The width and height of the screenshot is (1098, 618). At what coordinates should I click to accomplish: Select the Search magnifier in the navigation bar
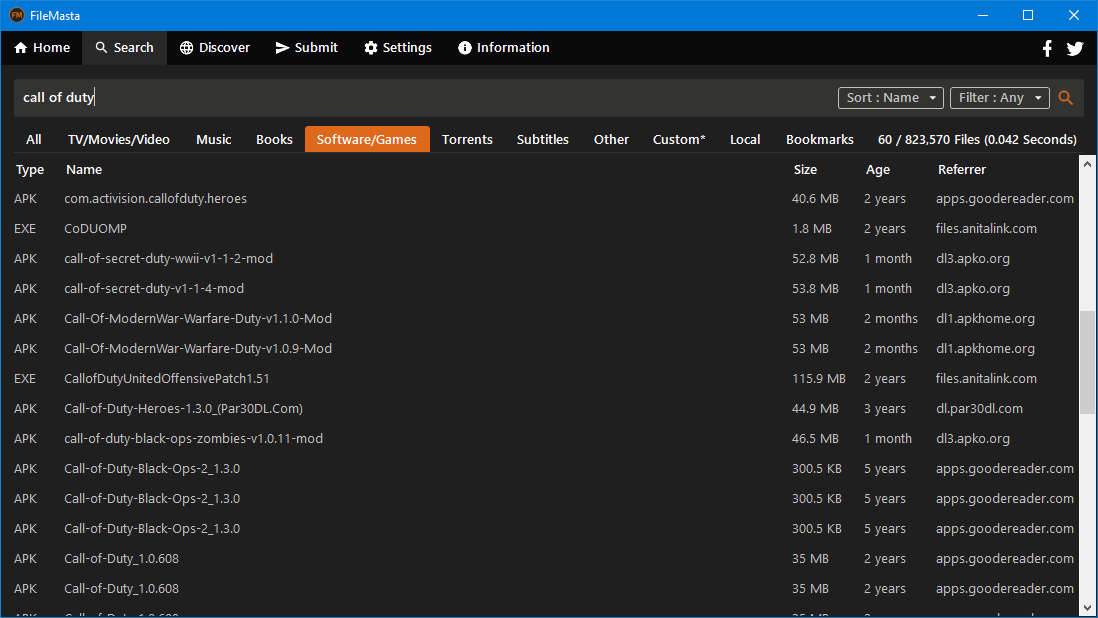click(99, 47)
